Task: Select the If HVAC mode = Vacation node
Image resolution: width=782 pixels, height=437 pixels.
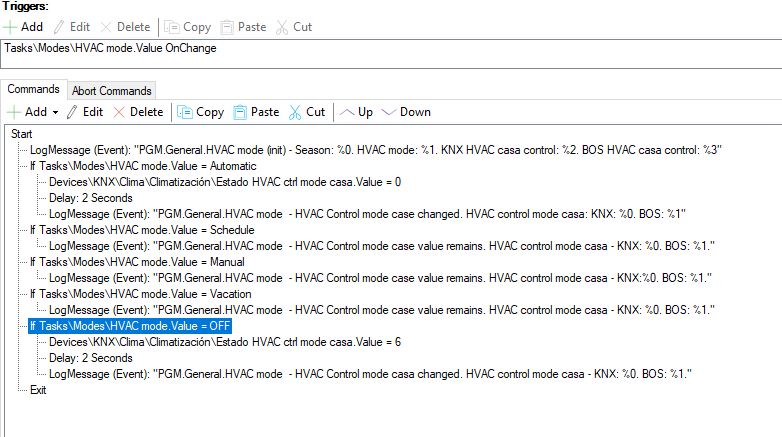Action: (x=140, y=294)
